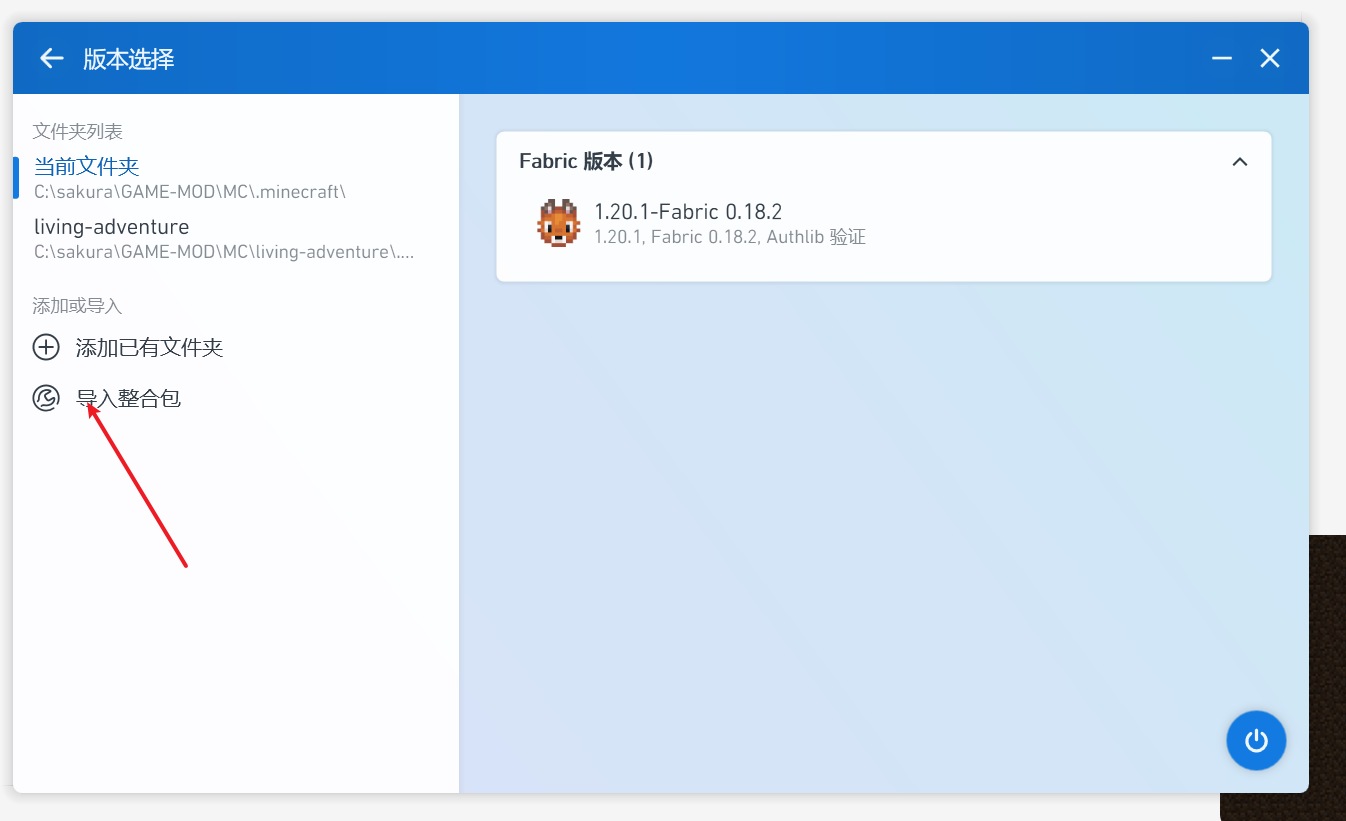This screenshot has width=1346, height=821.
Task: Click the .minecraft folder path text
Action: [x=189, y=191]
